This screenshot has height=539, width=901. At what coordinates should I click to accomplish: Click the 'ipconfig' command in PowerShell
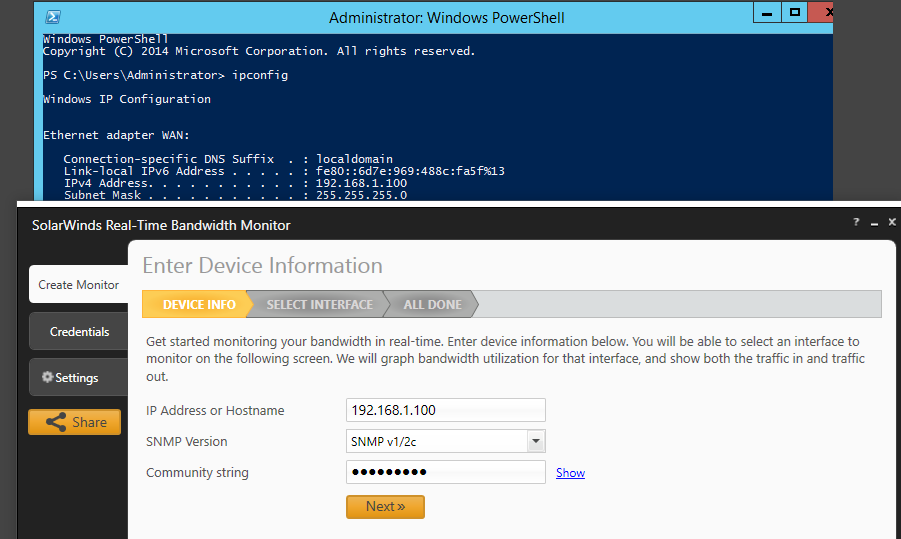point(260,75)
